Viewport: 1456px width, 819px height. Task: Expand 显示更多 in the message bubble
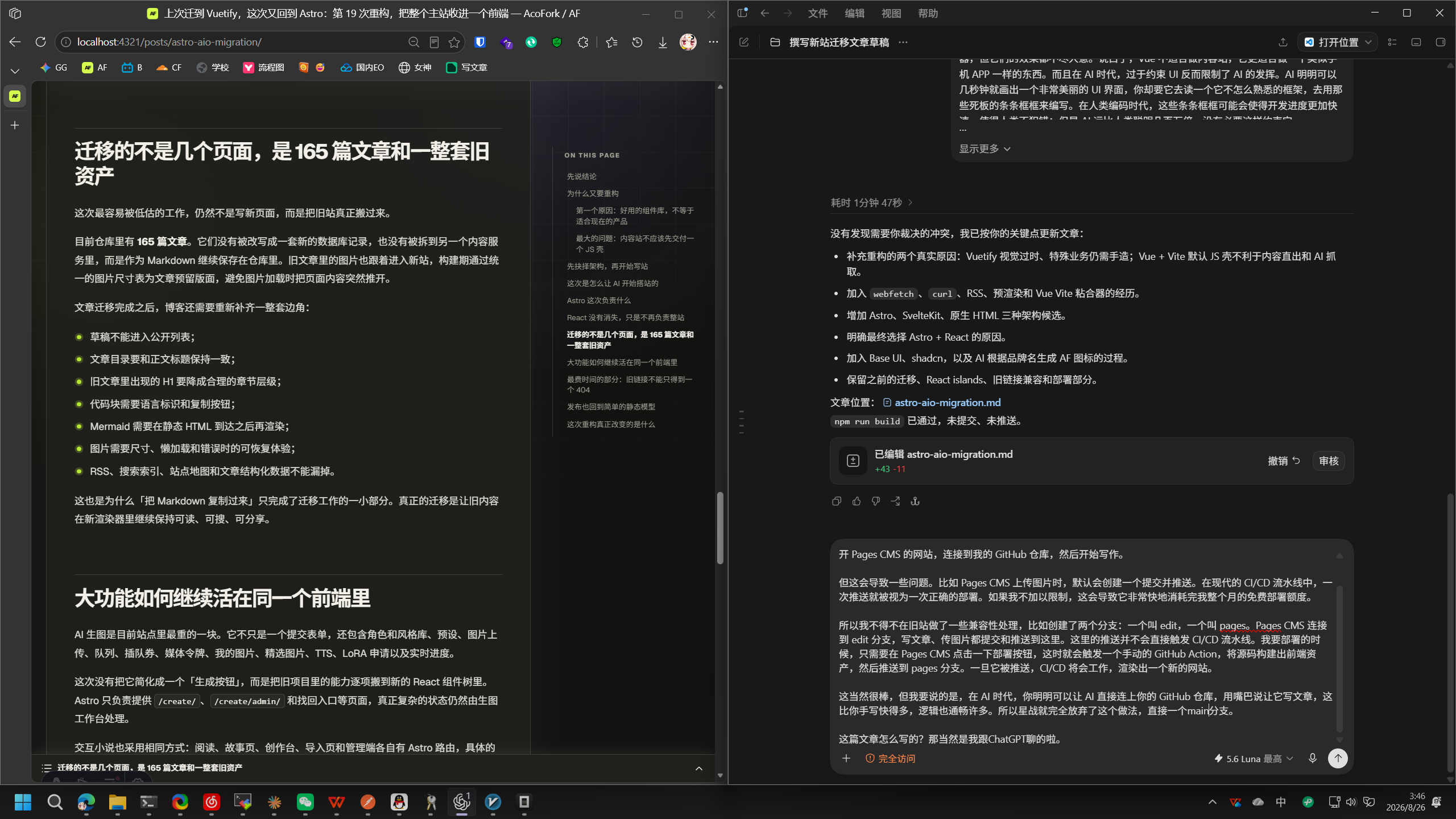[985, 149]
